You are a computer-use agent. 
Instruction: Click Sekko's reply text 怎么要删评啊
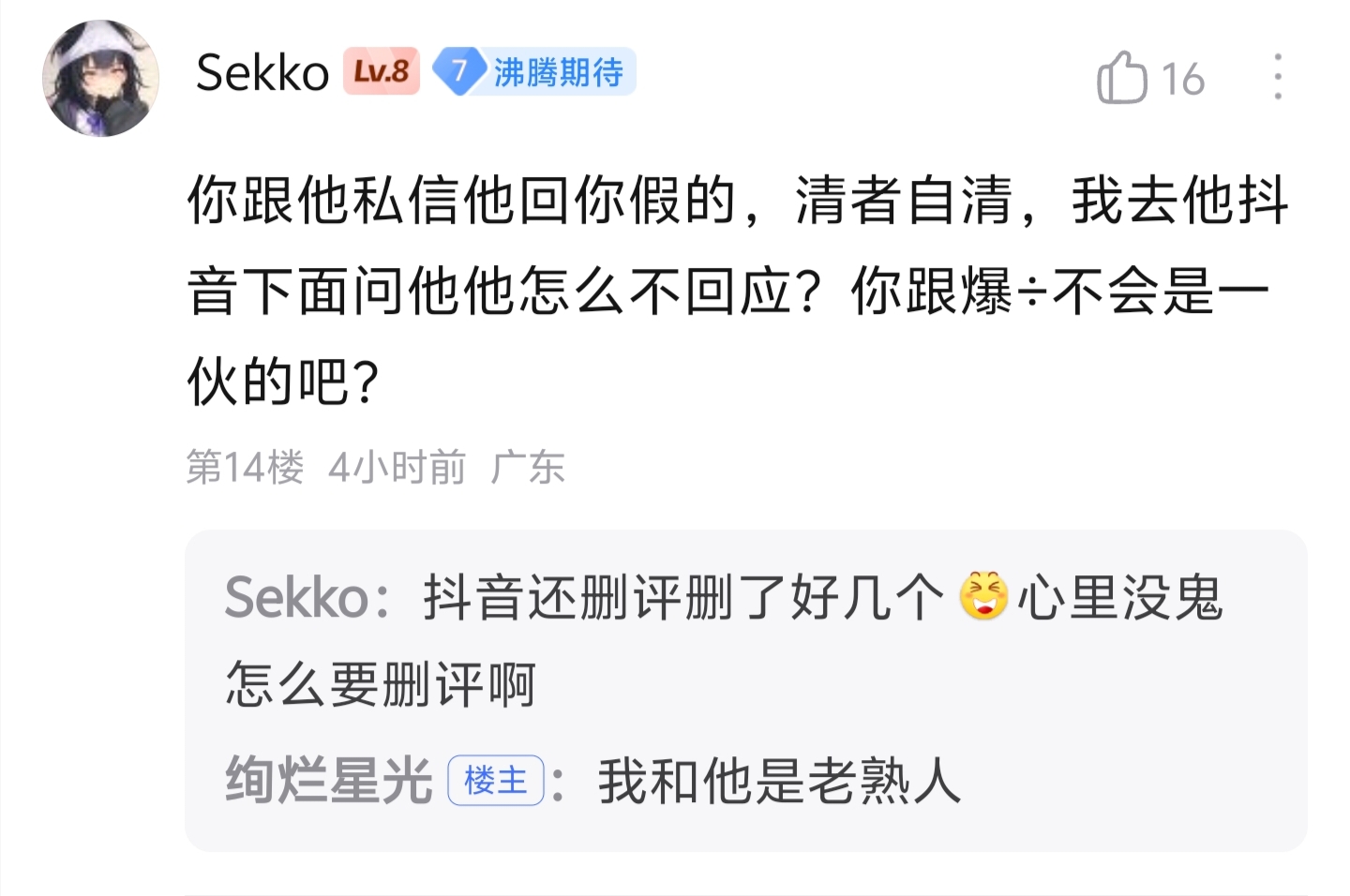point(380,684)
